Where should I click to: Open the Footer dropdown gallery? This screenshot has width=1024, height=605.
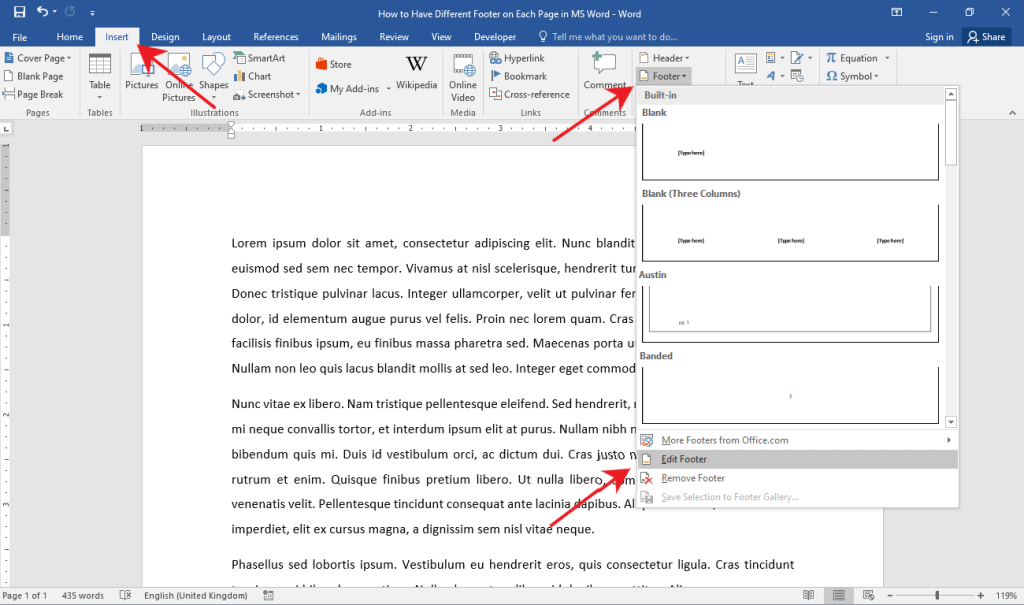pos(663,76)
